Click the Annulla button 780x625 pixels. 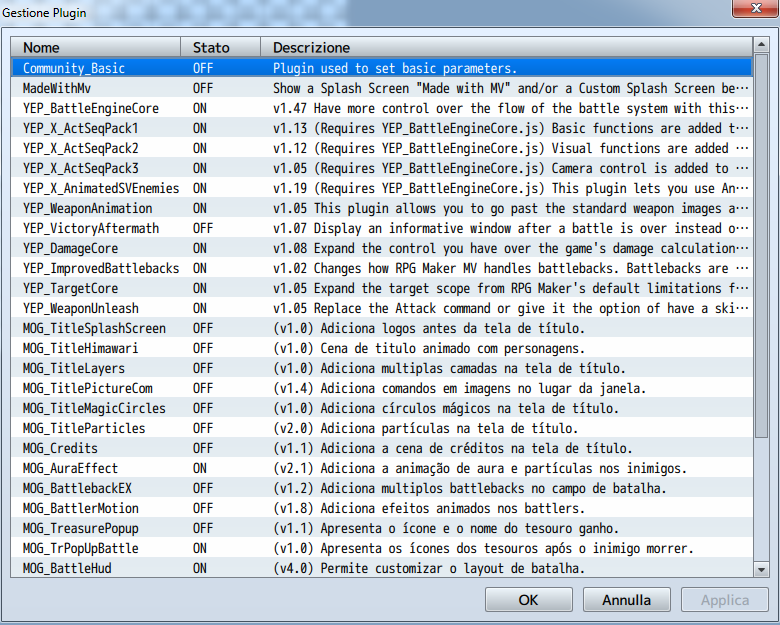point(626,600)
